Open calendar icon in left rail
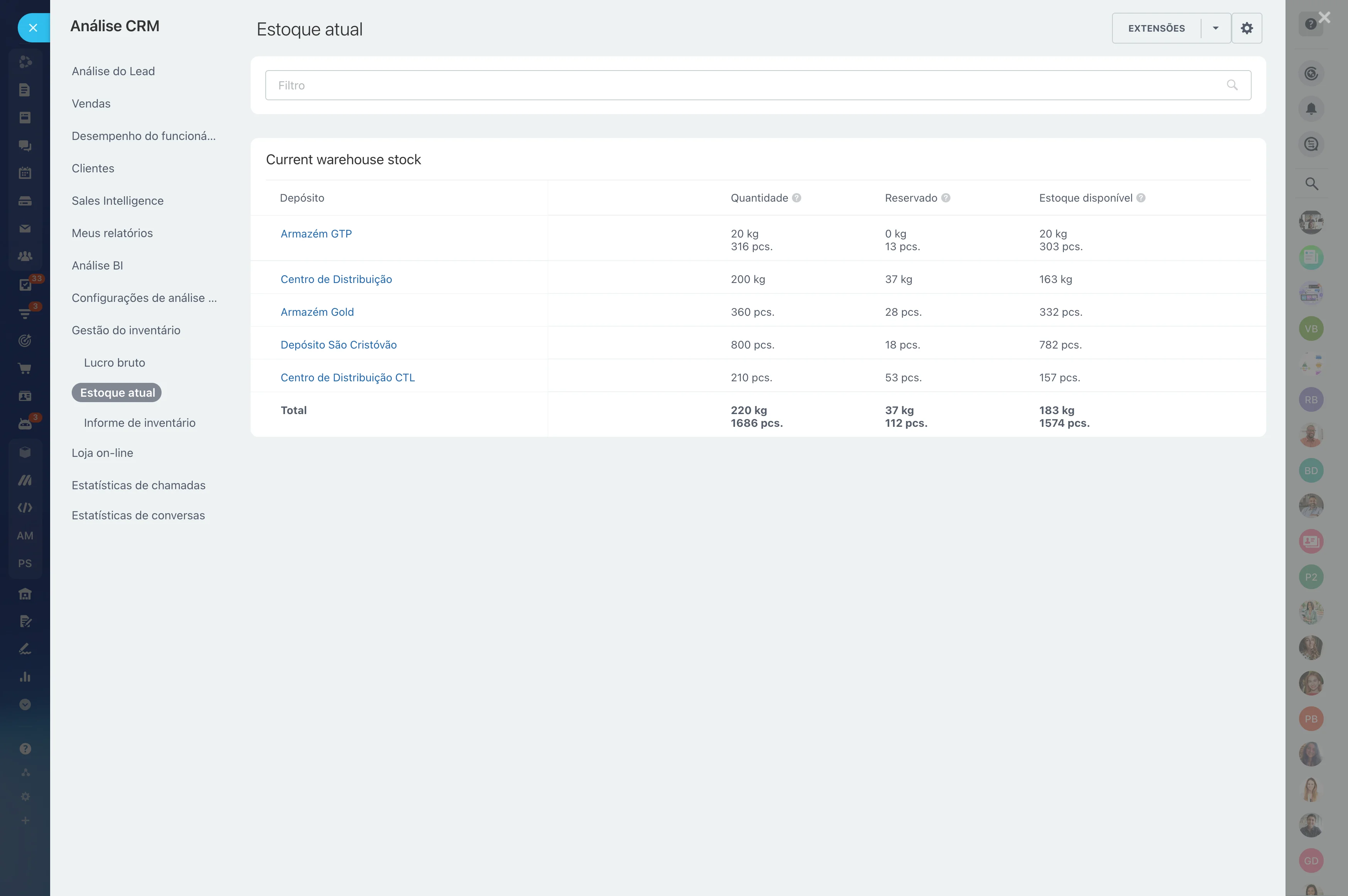The height and width of the screenshot is (896, 1348). pyautogui.click(x=25, y=173)
